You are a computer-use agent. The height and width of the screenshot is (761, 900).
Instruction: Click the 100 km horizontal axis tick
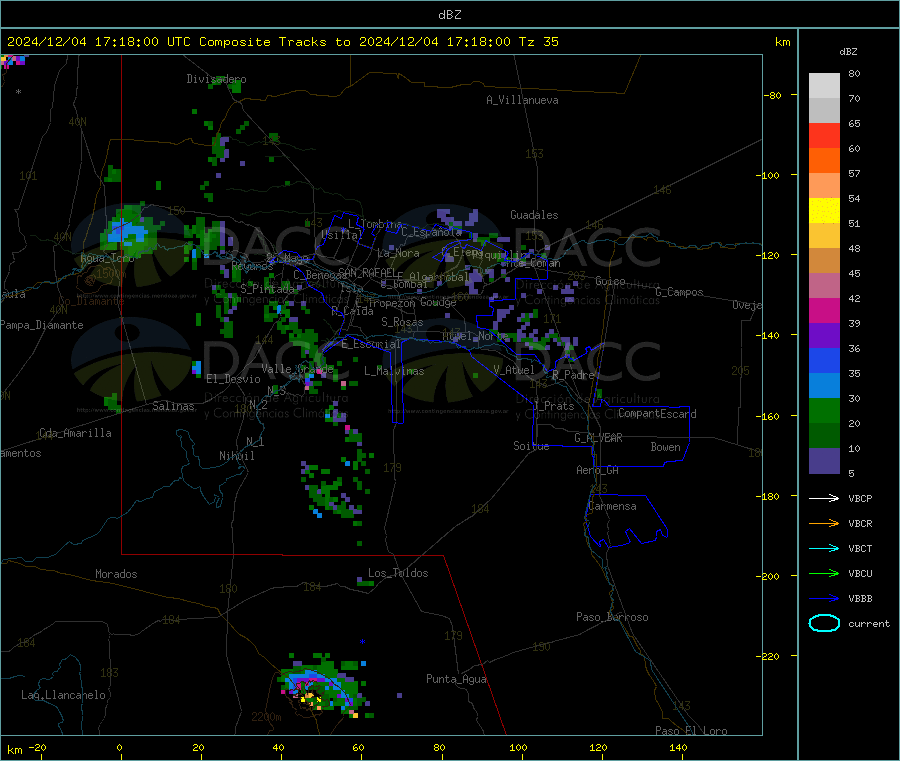tap(518, 748)
